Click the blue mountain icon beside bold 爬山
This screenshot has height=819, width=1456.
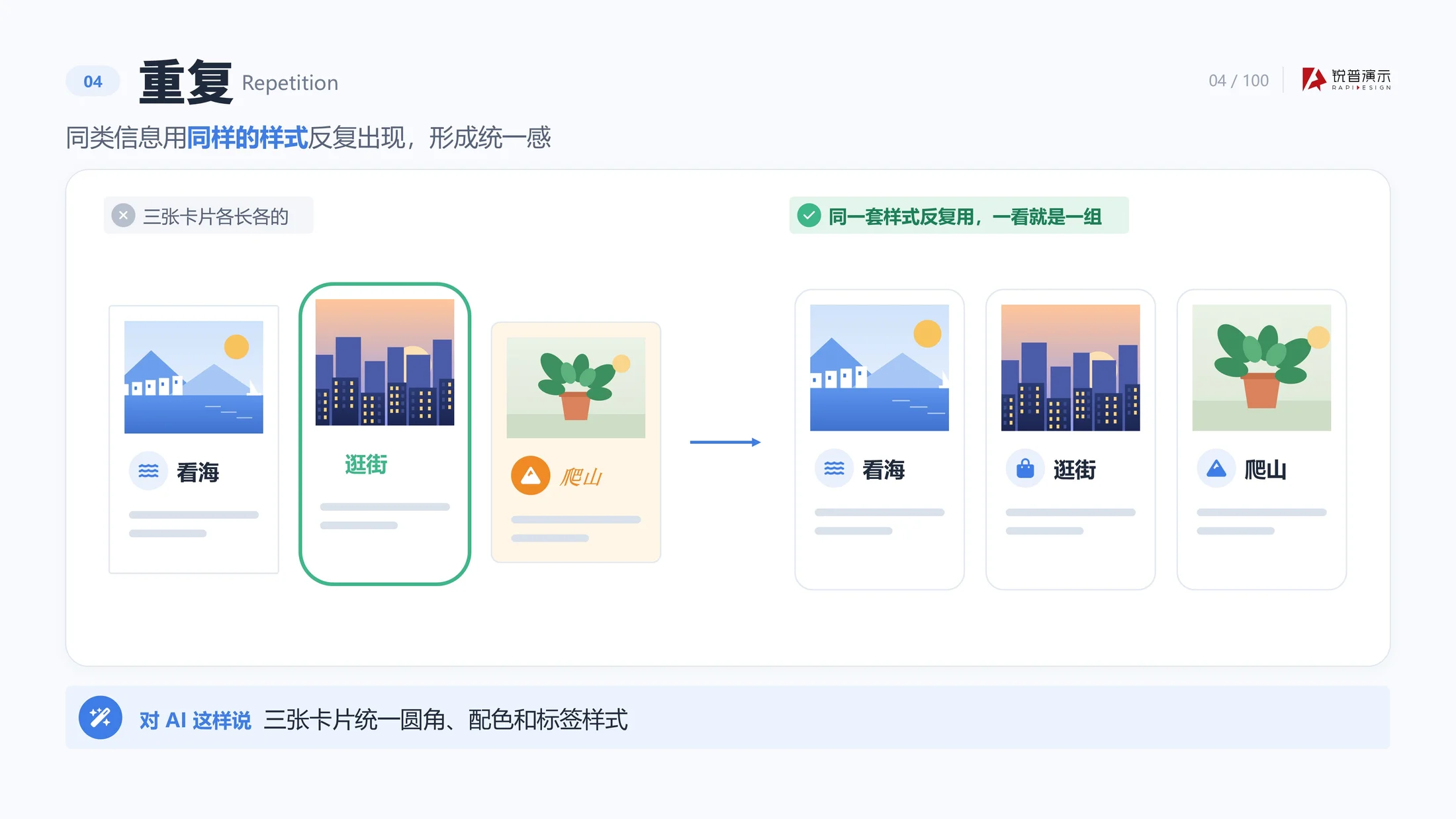1216,469
